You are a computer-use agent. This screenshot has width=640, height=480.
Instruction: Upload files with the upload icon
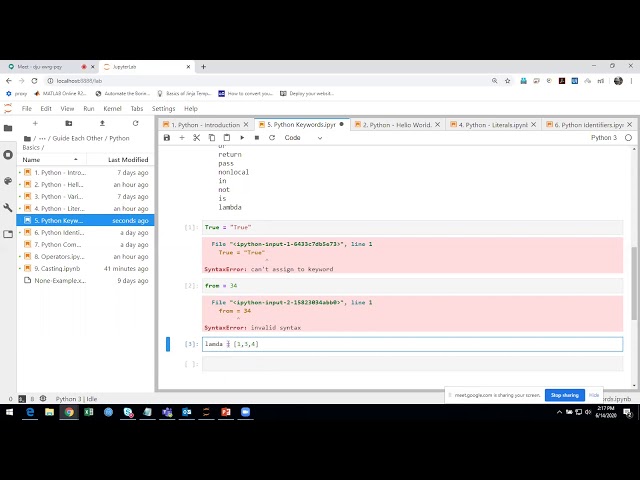(102, 123)
